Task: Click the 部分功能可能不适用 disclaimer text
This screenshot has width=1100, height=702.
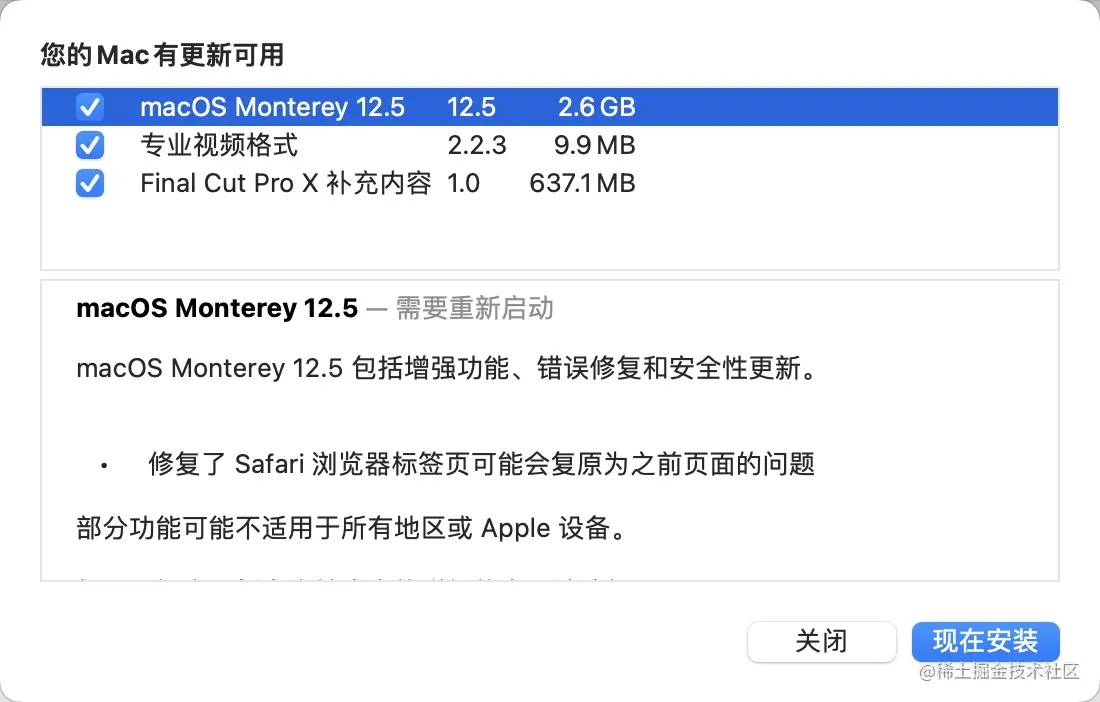Action: [x=350, y=528]
